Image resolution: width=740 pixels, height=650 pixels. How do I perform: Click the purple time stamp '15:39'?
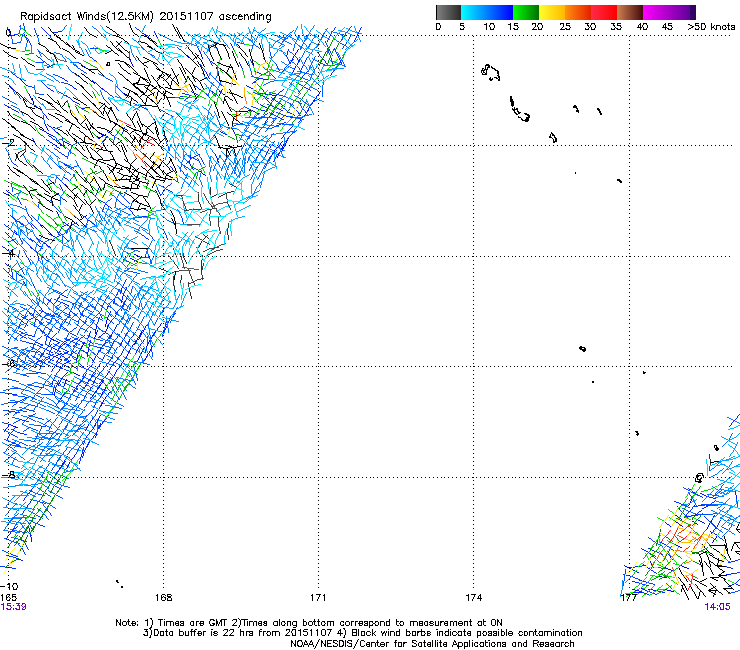(x=14, y=607)
